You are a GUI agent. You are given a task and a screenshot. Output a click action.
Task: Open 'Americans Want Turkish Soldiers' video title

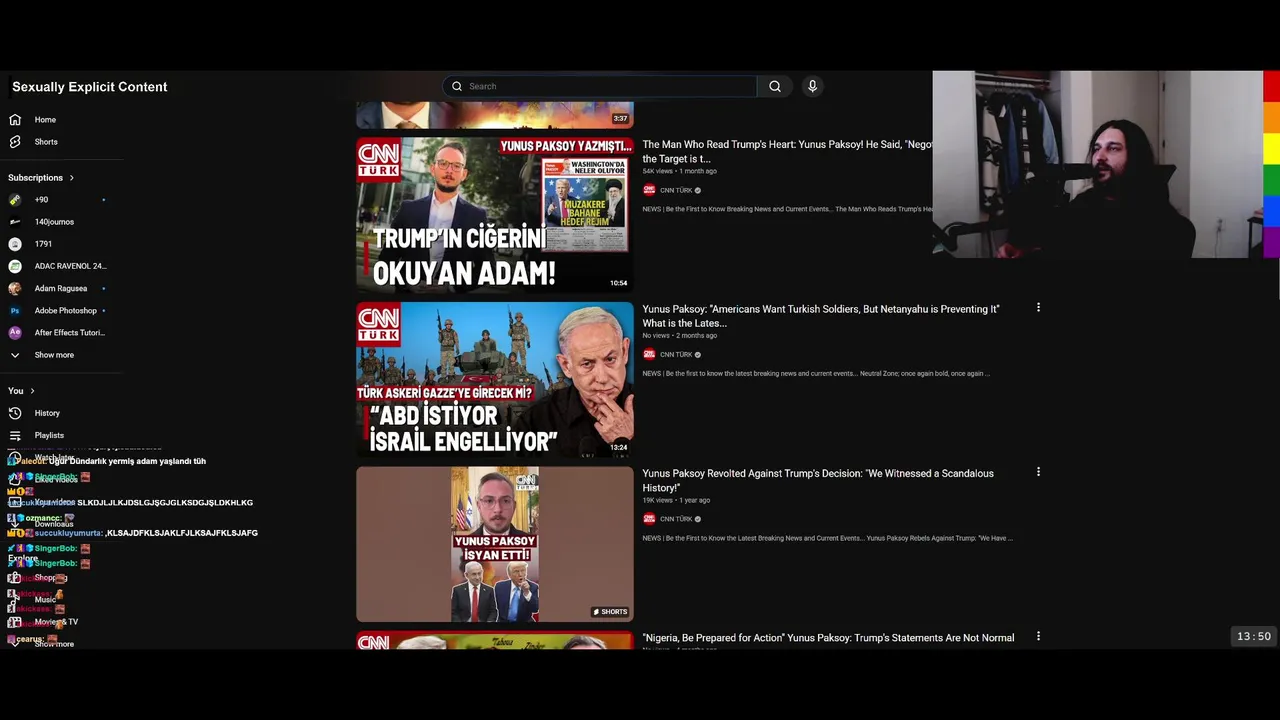coord(821,316)
